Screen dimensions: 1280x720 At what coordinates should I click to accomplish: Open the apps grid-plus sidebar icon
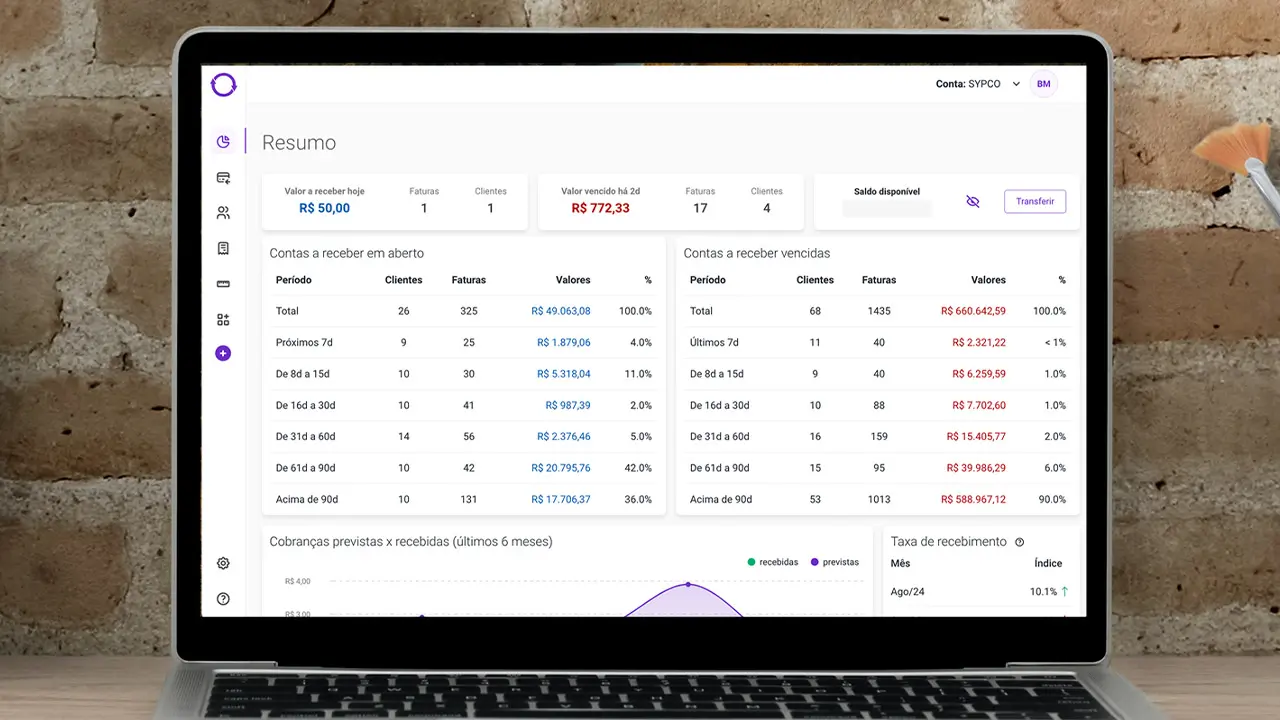coord(223,320)
